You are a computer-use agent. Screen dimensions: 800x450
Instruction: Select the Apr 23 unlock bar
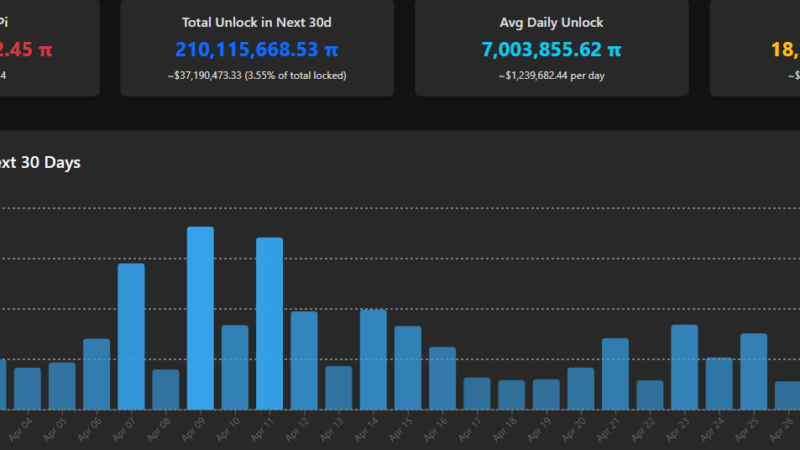click(x=684, y=367)
